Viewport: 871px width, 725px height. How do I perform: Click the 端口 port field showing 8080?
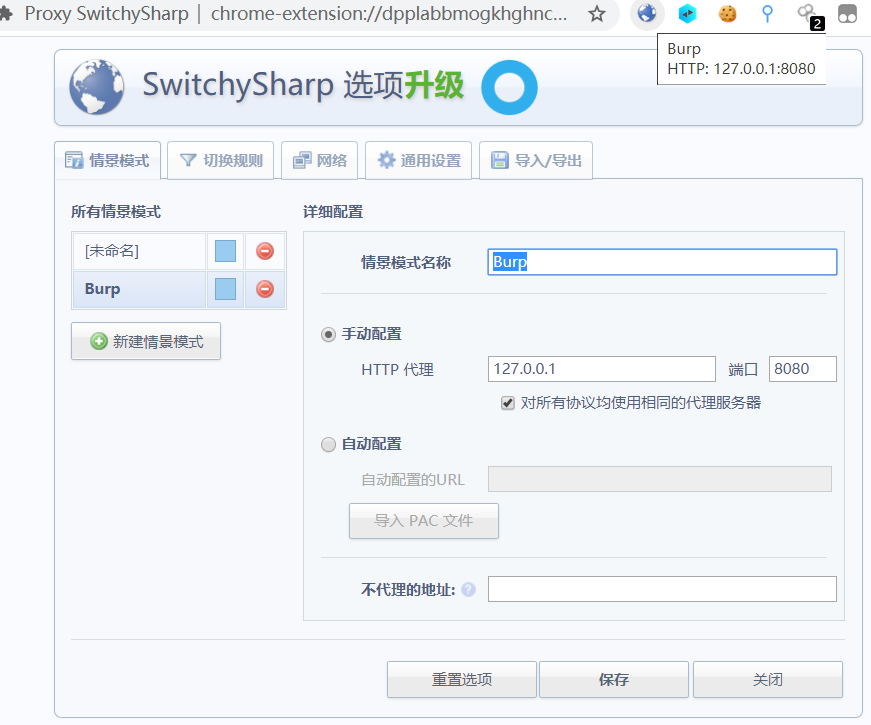tap(803, 369)
